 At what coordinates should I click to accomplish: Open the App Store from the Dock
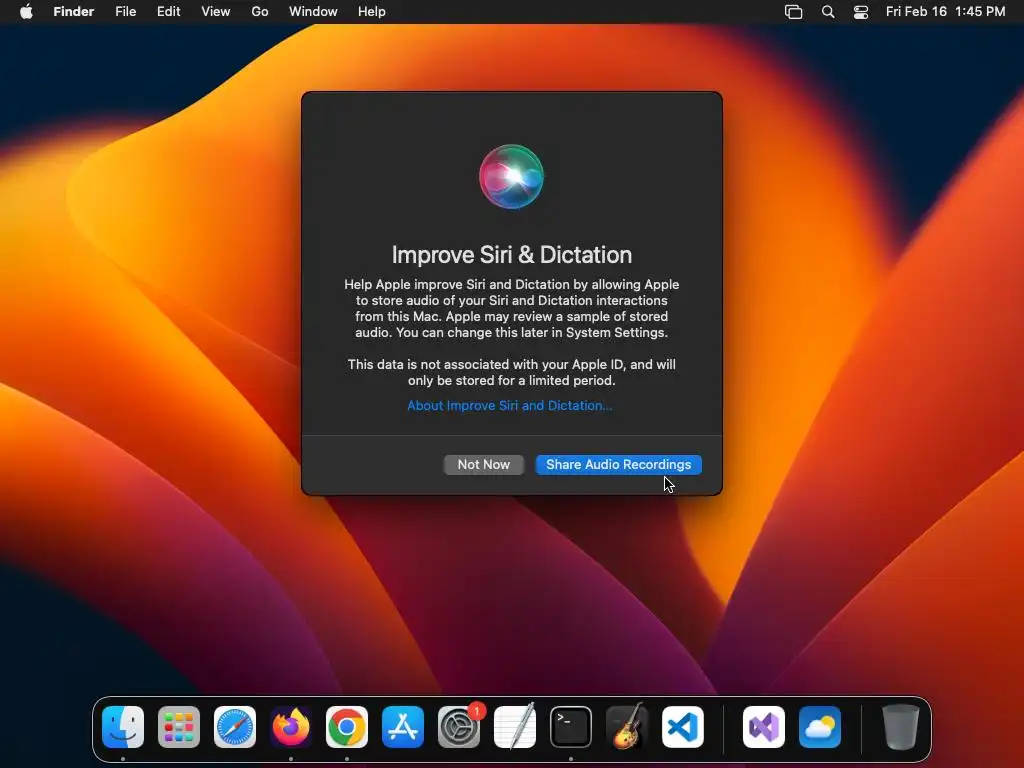403,727
